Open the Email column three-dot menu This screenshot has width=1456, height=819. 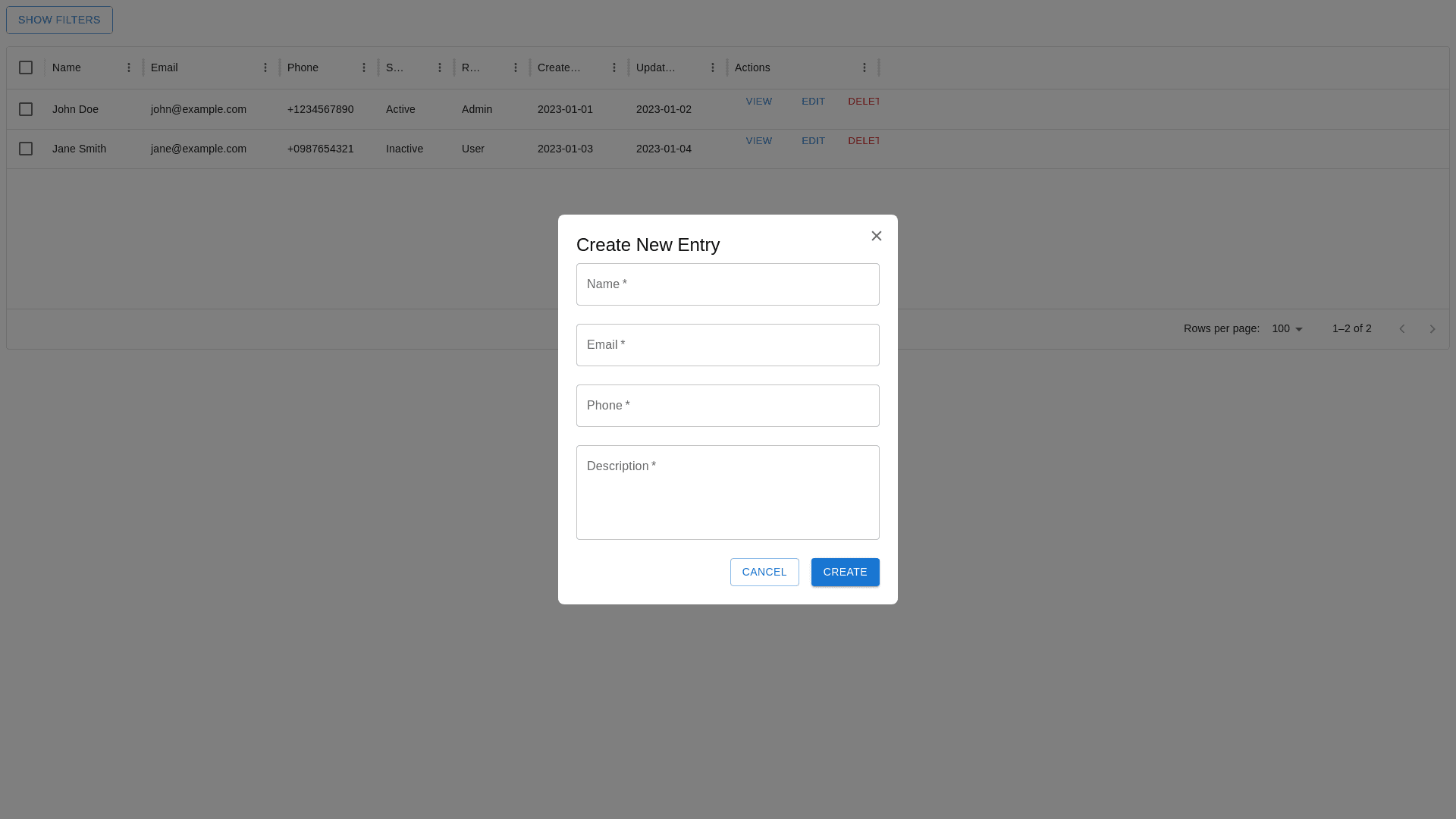[265, 67]
